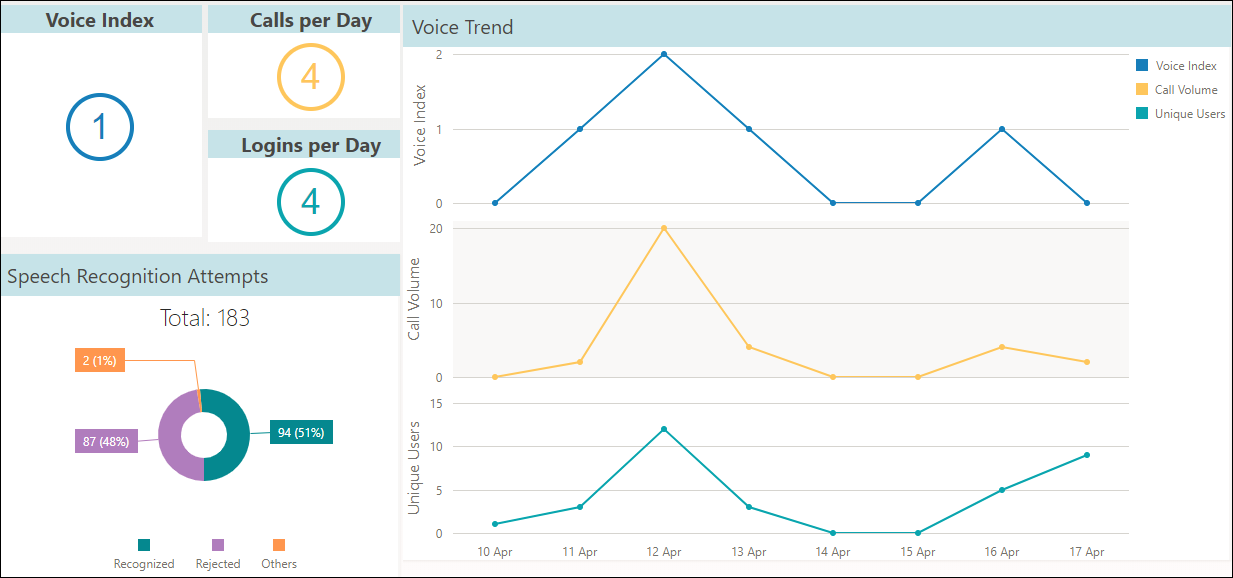Image resolution: width=1233 pixels, height=578 pixels.
Task: Select the 2 (1%) others label
Action: 100,360
